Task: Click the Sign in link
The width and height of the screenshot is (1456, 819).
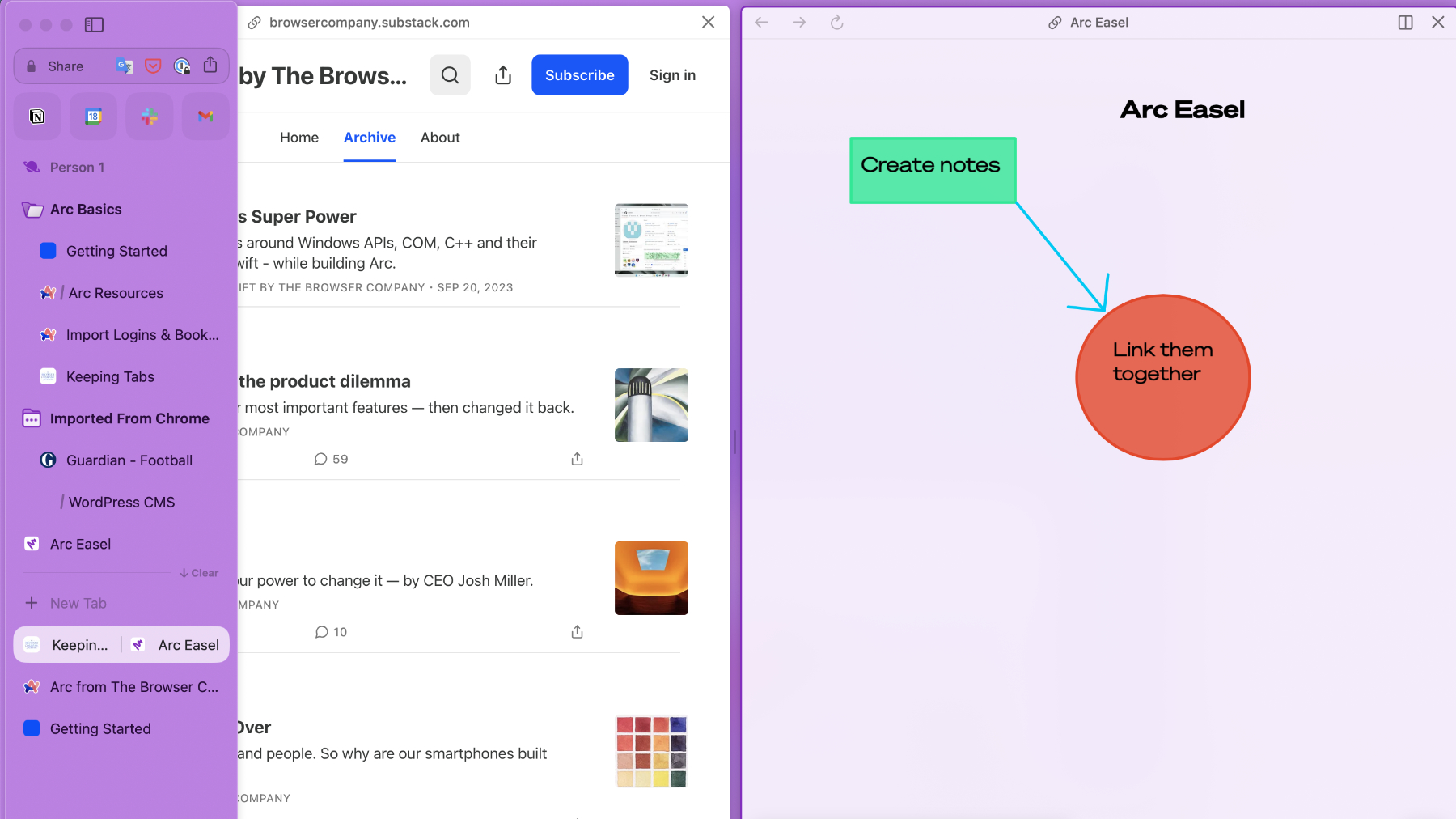Action: 672,75
